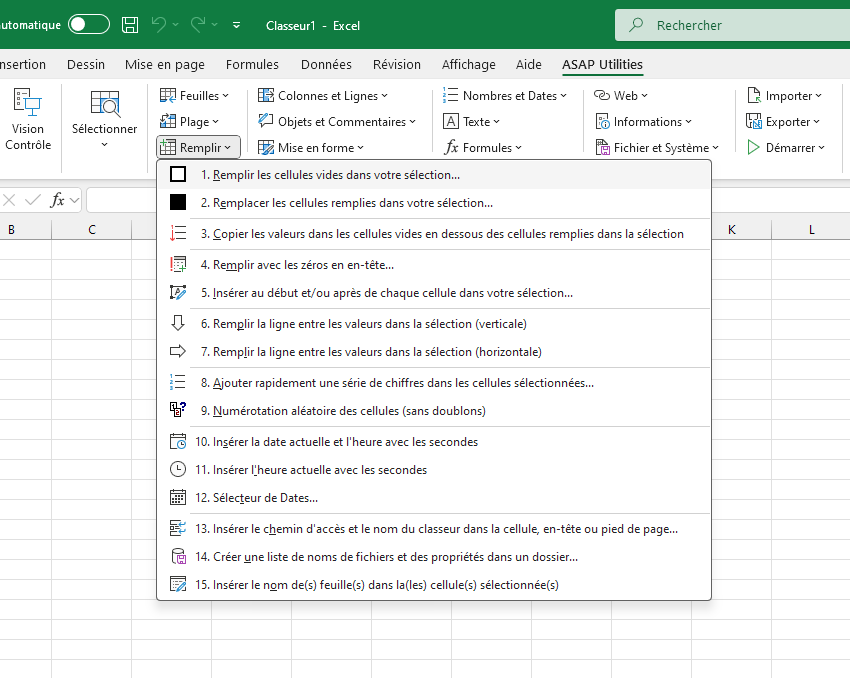Switch to the Formules tab
850x678 pixels.
(252, 64)
